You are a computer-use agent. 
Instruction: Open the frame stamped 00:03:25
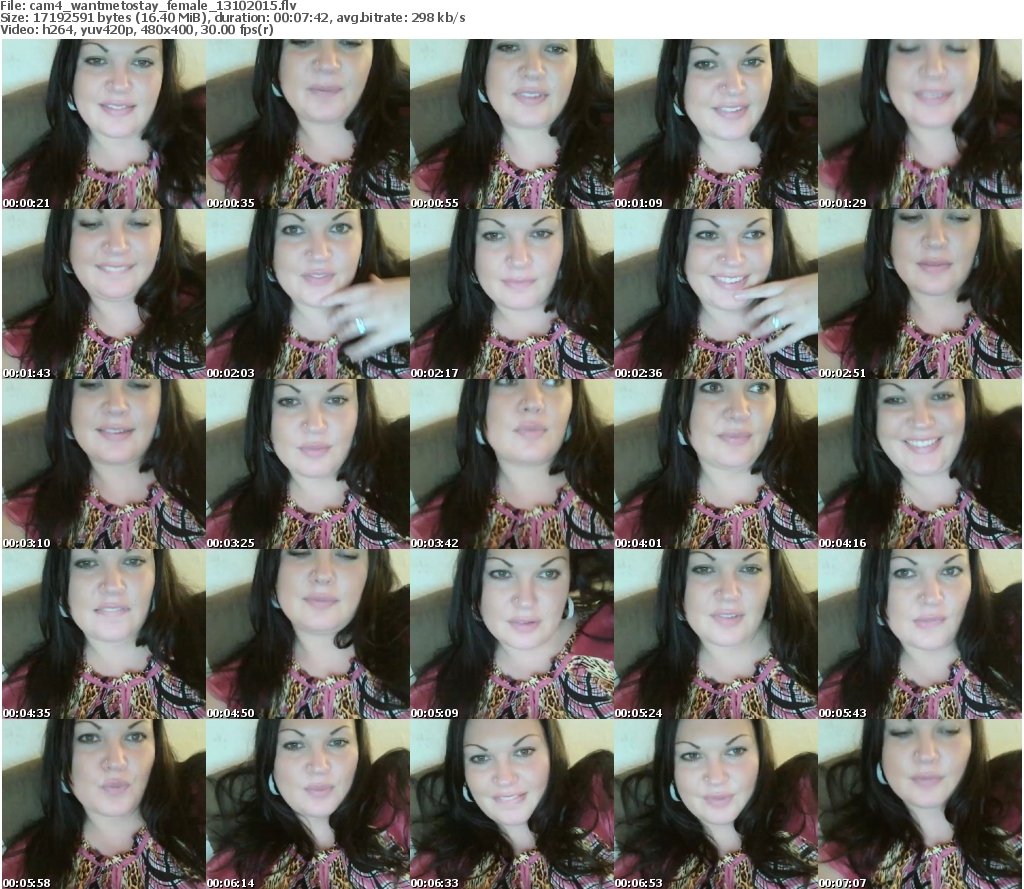(308, 464)
